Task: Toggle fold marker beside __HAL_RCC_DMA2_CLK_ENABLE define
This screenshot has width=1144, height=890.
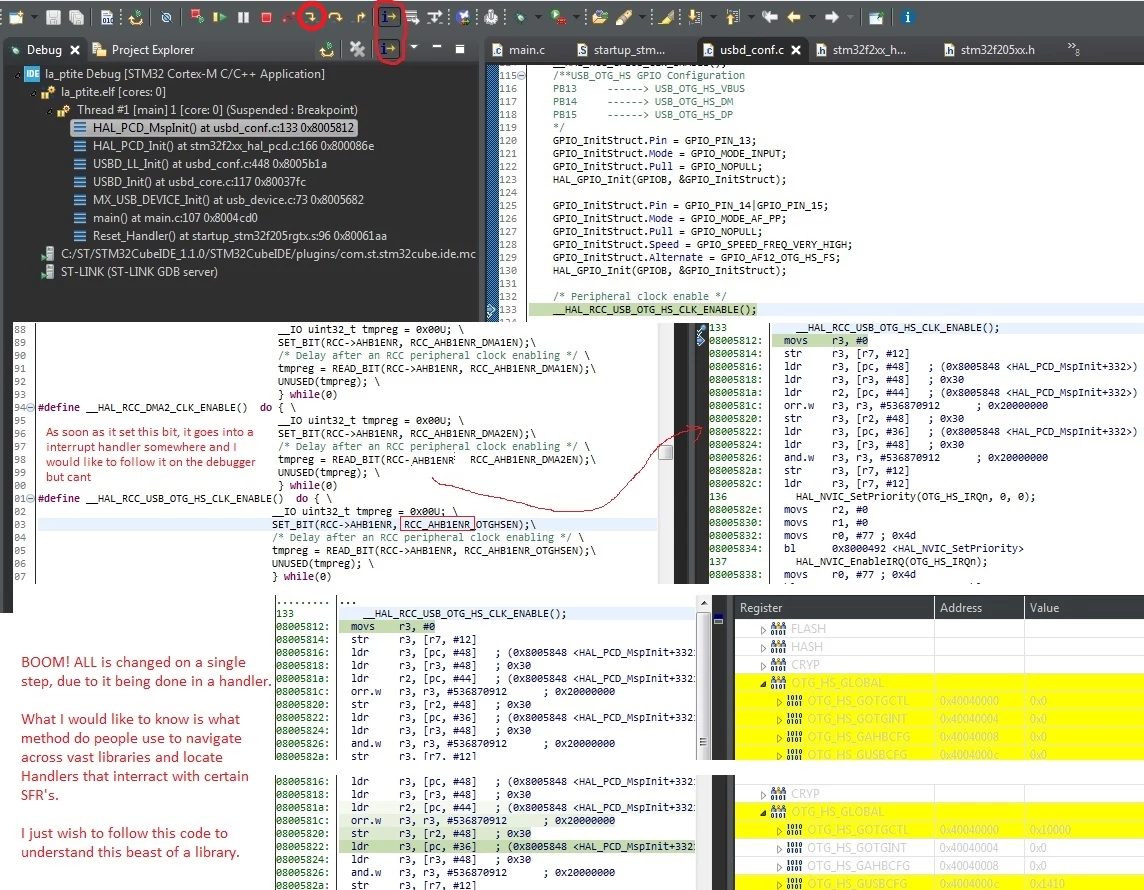Action: [x=29, y=408]
